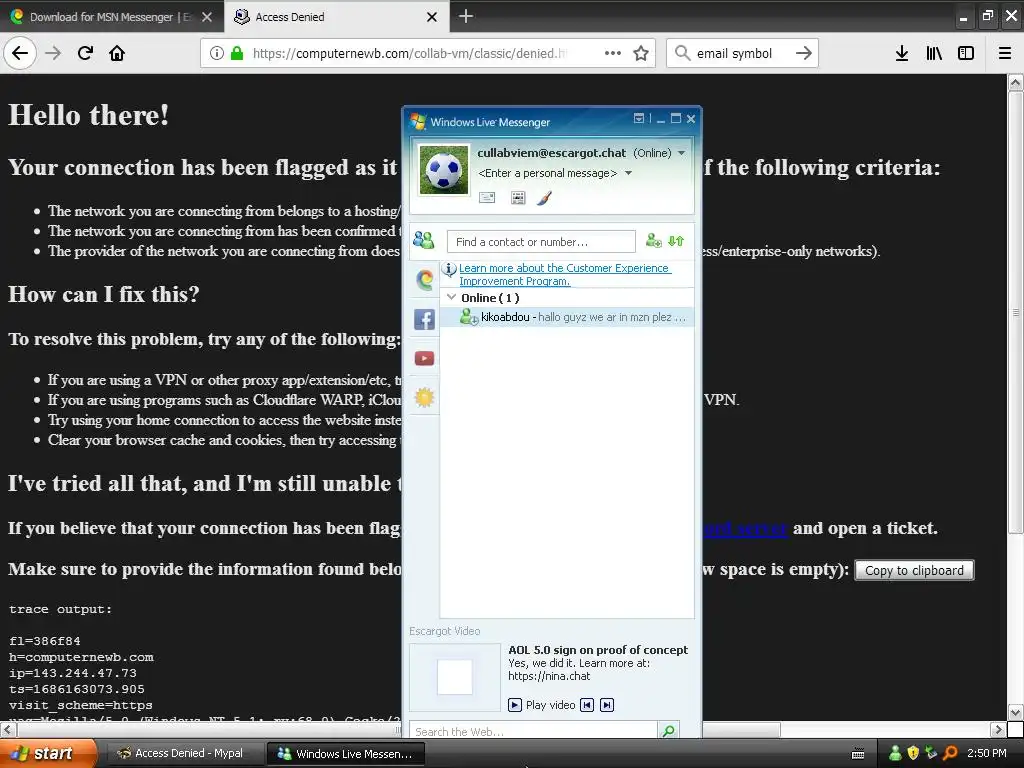The height and width of the screenshot is (768, 1024).
Task: Open the Escargot tab in Messenger sidebar
Action: 424,280
